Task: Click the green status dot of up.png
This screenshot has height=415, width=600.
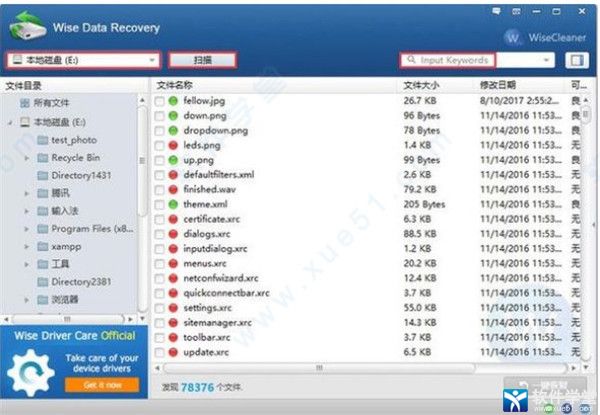Action: (173, 160)
